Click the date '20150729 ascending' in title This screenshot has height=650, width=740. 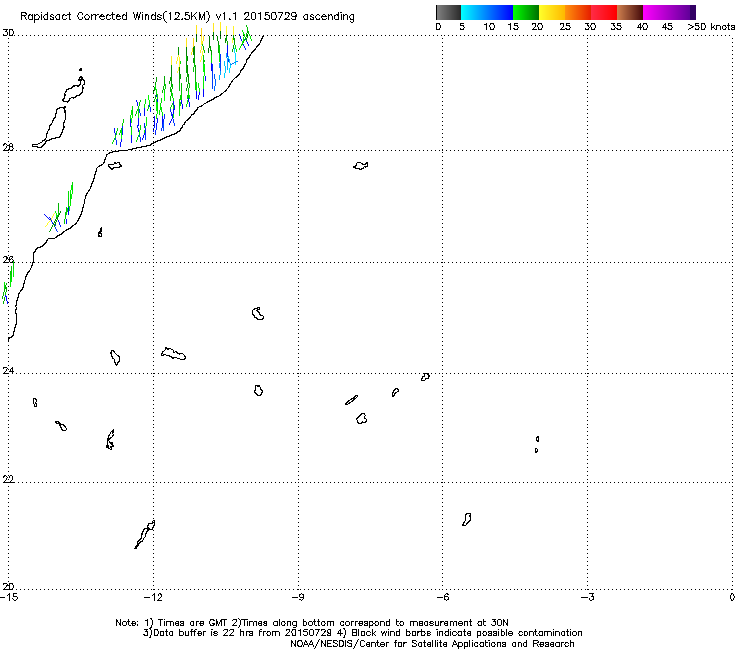(x=299, y=17)
